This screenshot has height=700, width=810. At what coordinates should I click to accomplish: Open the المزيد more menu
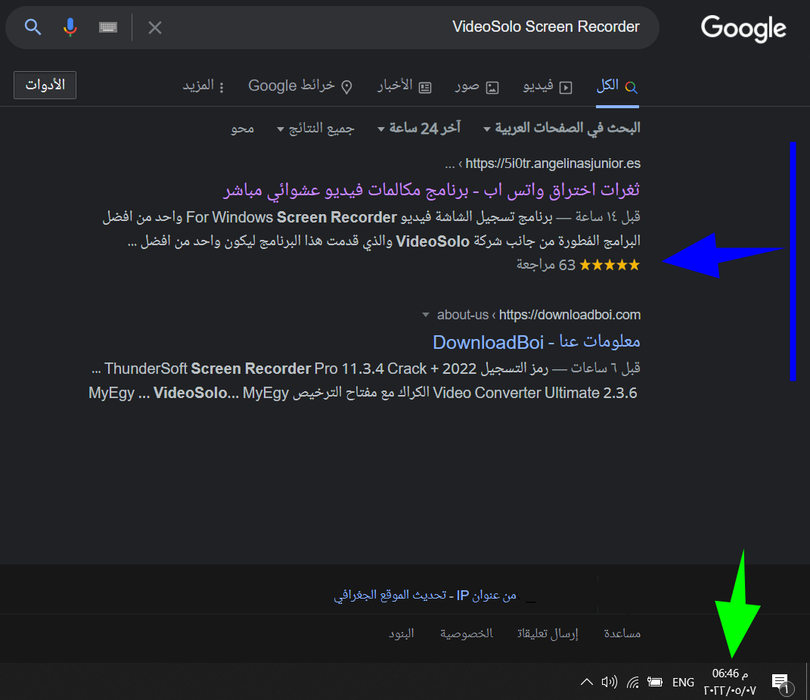tap(203, 86)
